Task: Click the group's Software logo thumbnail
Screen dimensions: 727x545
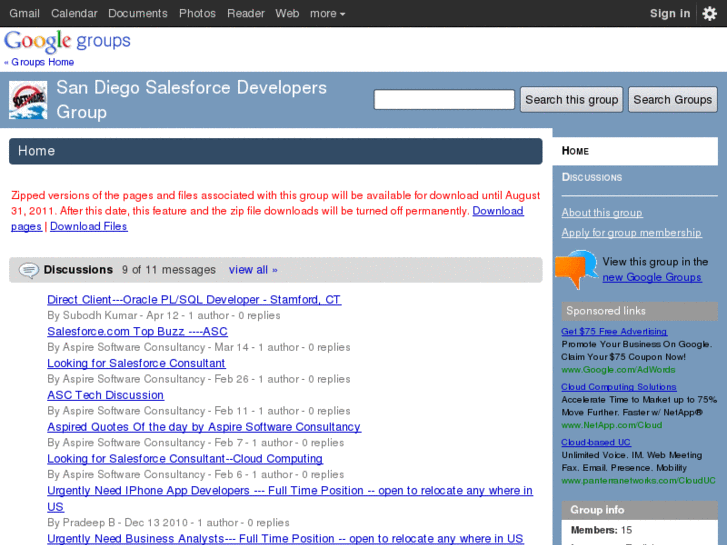Action: 28,100
